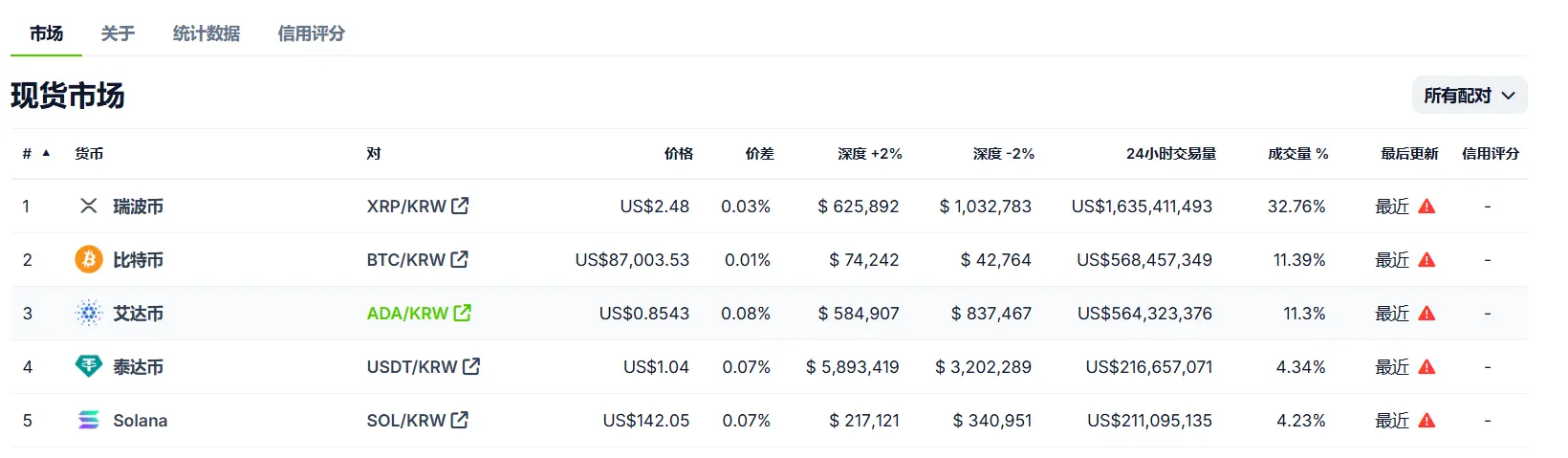The height and width of the screenshot is (458, 1568).
Task: Sort by the 价格 column header
Action: tap(679, 153)
